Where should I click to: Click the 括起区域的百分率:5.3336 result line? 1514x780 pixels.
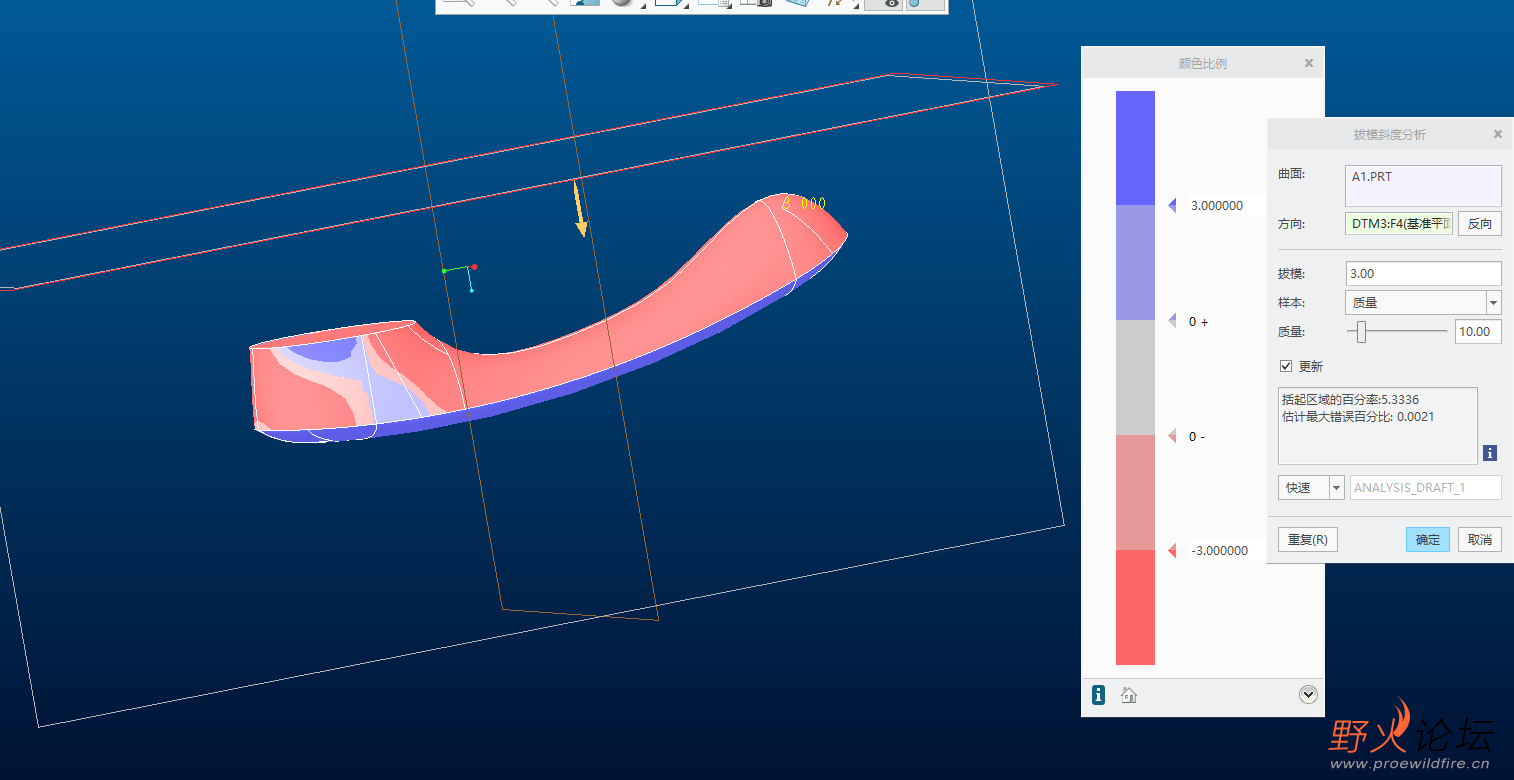tap(1350, 400)
